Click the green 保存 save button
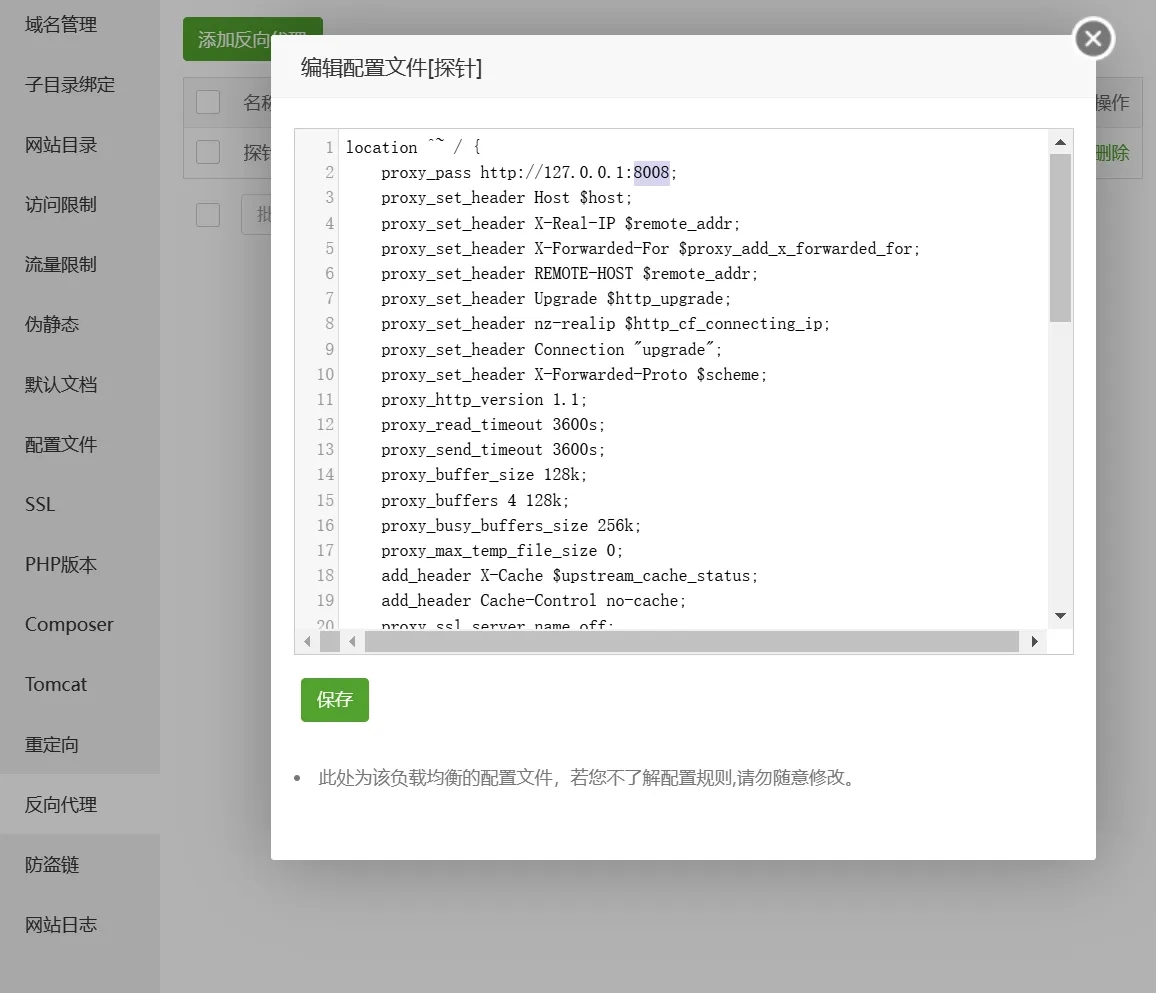The height and width of the screenshot is (993, 1156). point(334,700)
